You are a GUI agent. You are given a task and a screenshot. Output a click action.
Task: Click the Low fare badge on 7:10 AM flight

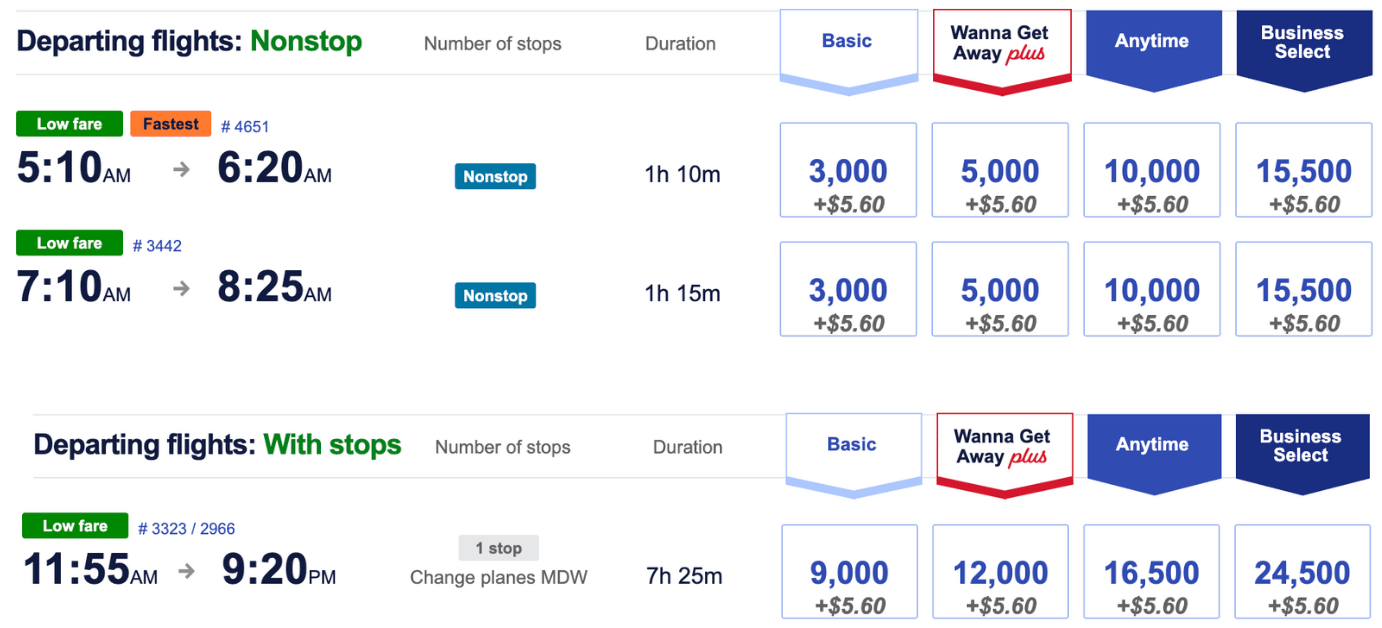tap(69, 243)
